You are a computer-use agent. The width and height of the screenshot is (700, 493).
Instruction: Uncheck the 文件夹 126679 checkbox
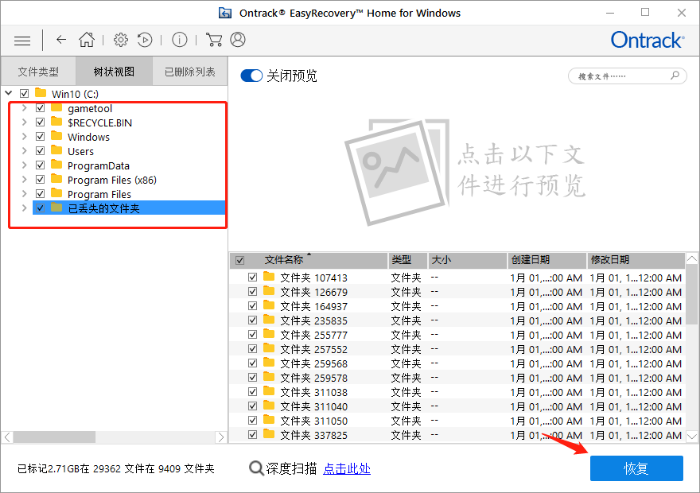tap(253, 292)
